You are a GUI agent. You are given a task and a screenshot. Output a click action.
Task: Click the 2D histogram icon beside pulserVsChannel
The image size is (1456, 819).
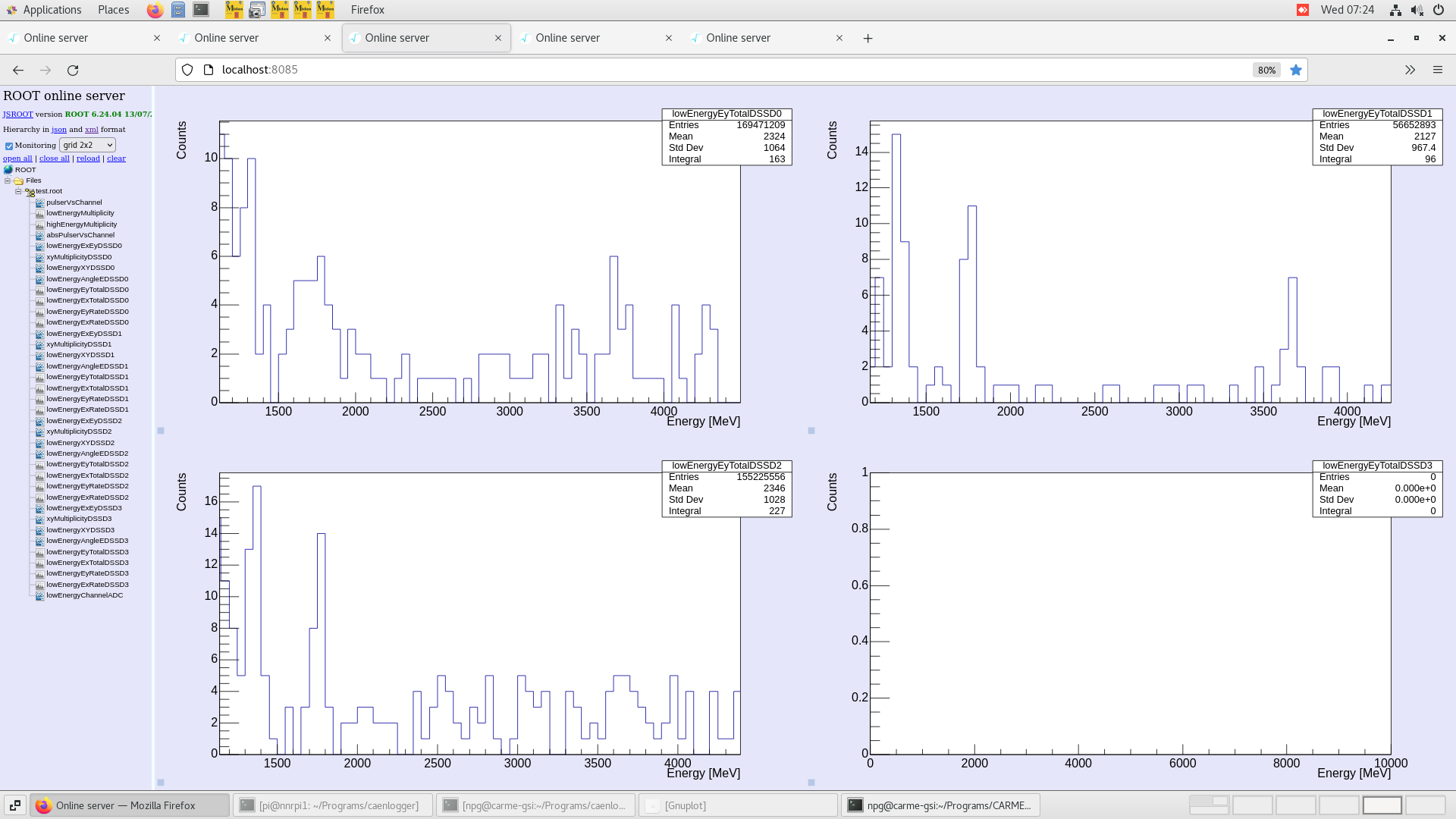click(39, 202)
